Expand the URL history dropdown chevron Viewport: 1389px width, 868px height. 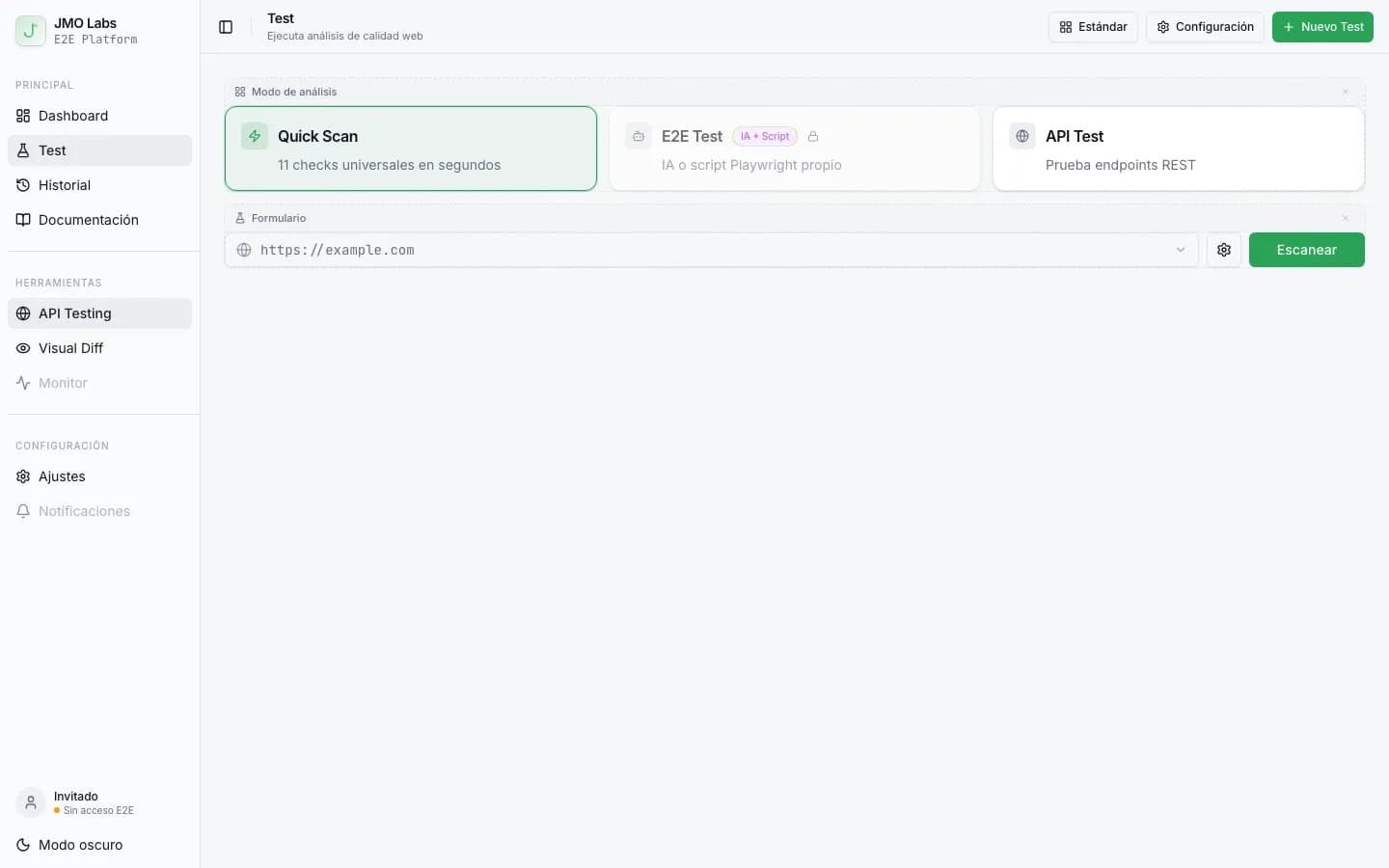tap(1181, 250)
